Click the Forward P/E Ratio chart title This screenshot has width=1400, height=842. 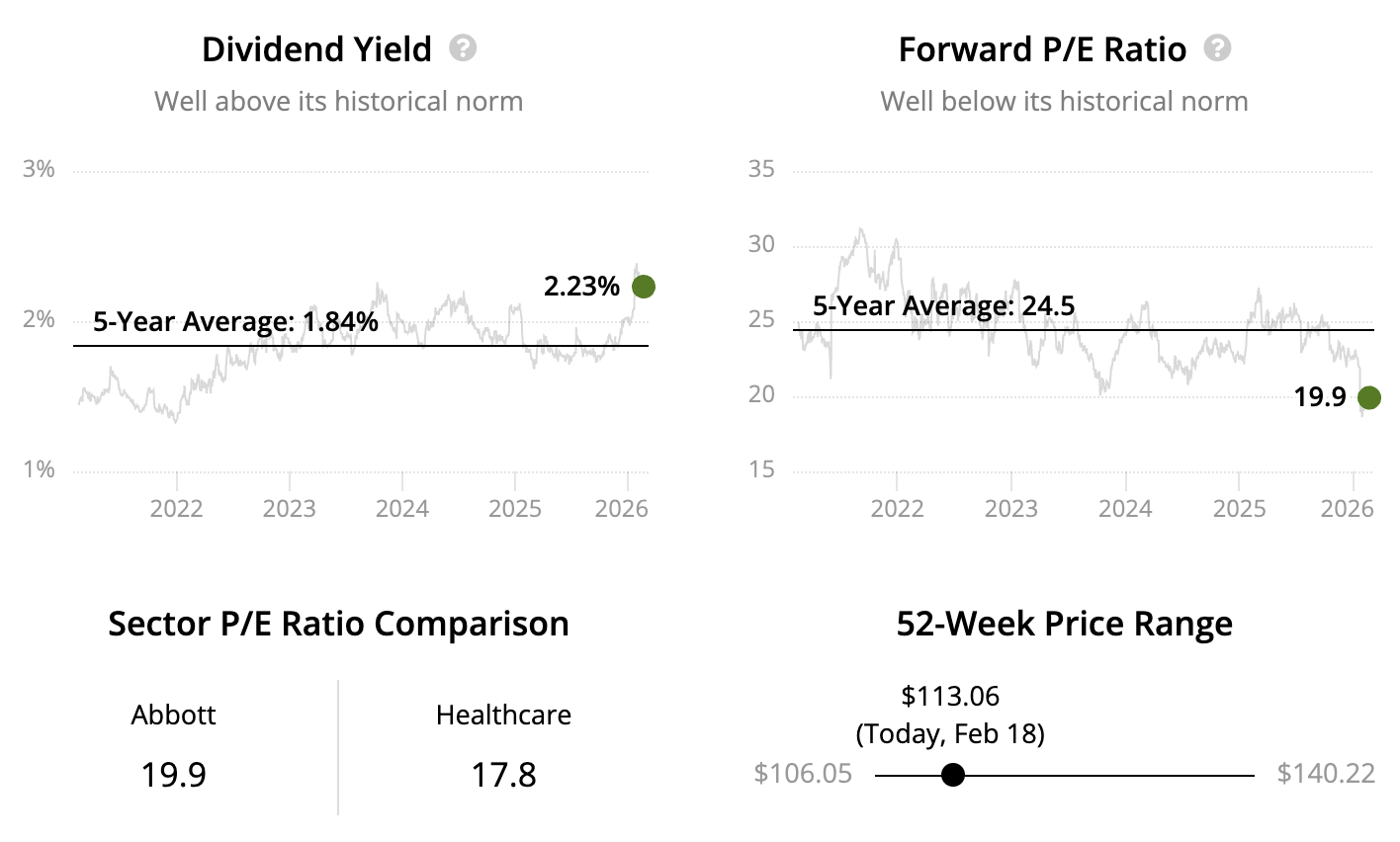click(1042, 49)
